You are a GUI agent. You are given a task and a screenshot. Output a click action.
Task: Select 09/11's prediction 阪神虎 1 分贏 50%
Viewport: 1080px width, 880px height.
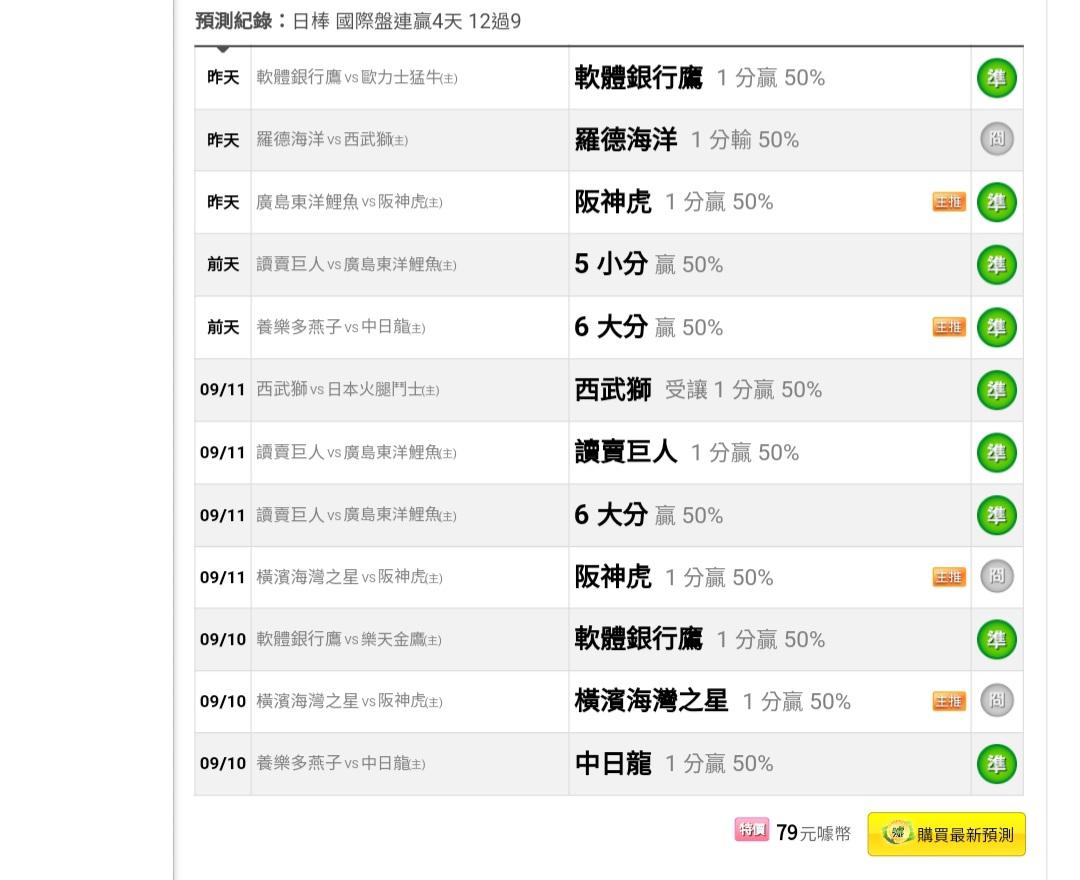[x=674, y=577]
